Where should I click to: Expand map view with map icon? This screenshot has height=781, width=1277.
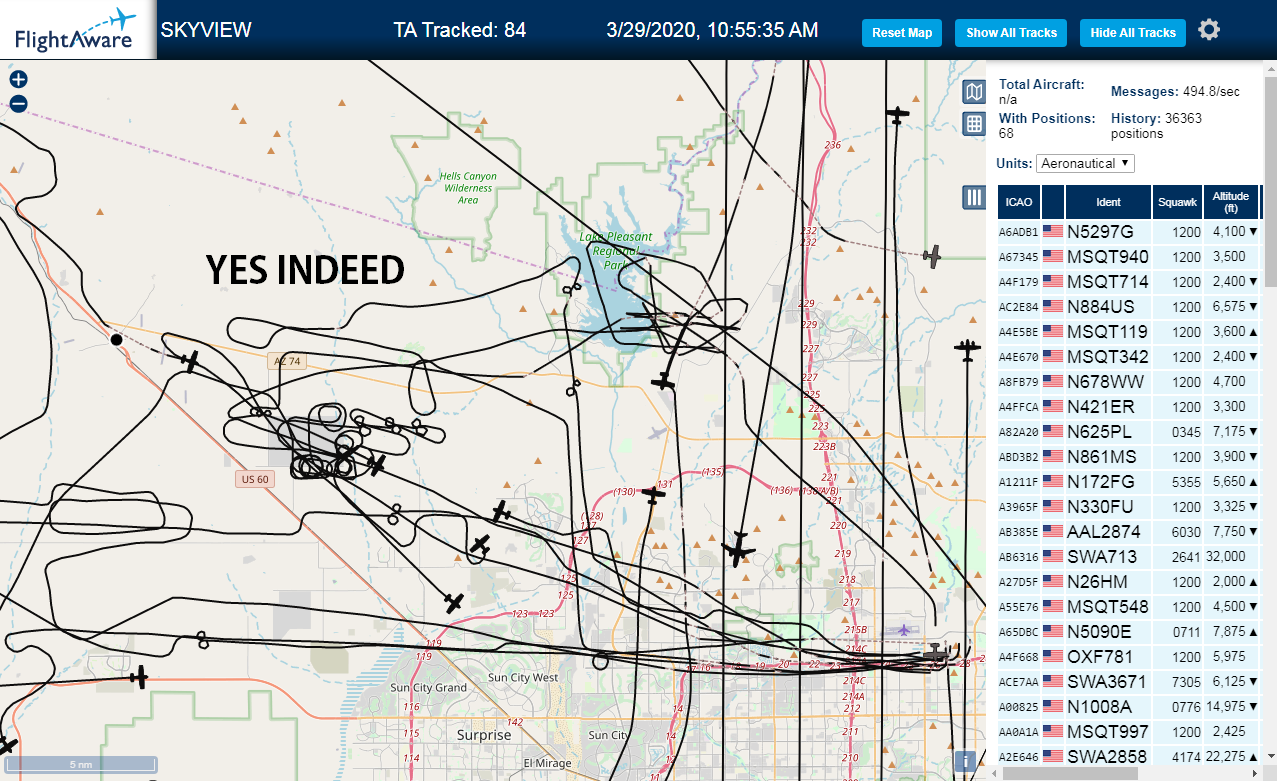click(x=974, y=93)
